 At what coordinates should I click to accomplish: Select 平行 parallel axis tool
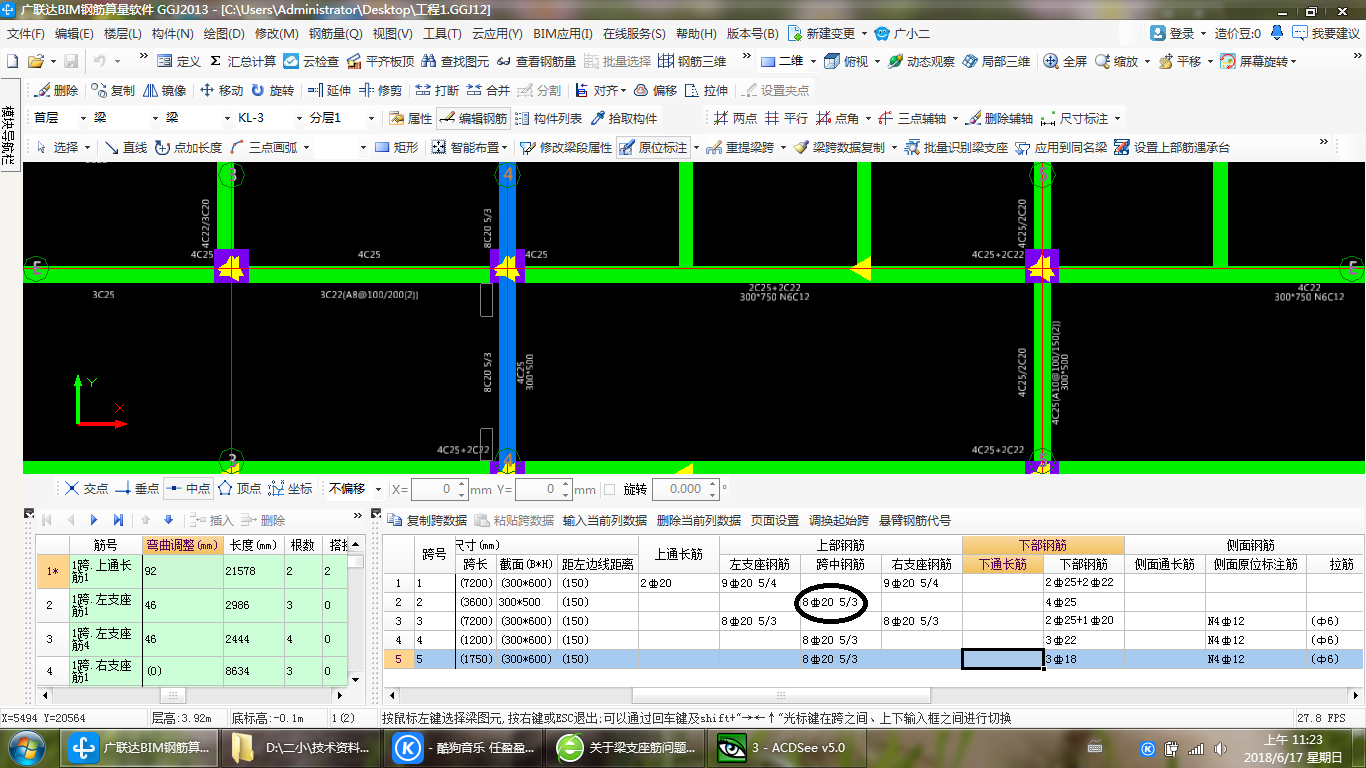(x=785, y=118)
